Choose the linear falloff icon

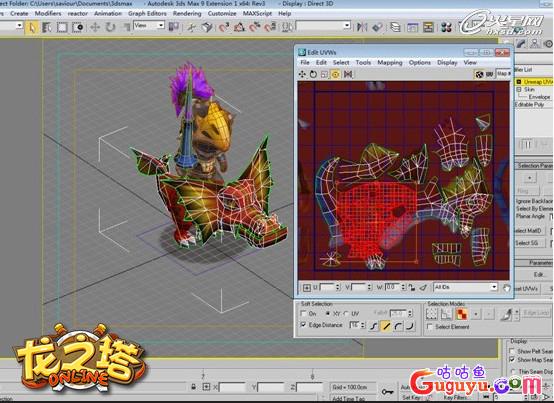(386, 326)
